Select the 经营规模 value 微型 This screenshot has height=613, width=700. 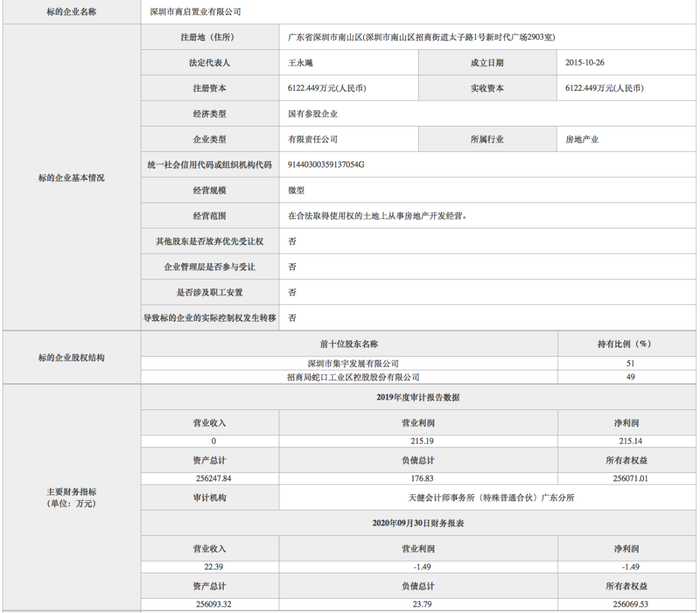coord(296,191)
